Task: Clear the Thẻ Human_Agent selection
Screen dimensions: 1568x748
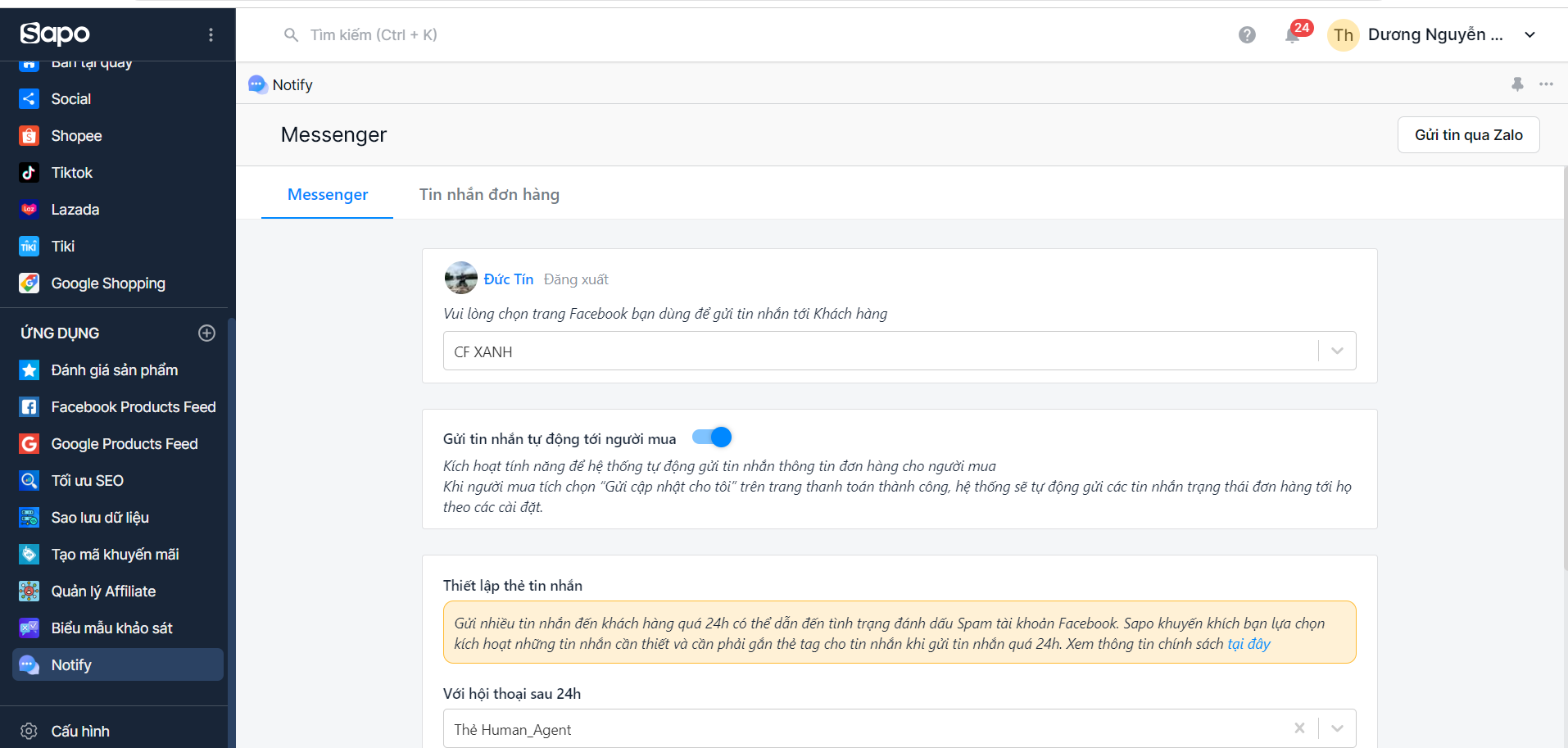Action: tap(1299, 728)
